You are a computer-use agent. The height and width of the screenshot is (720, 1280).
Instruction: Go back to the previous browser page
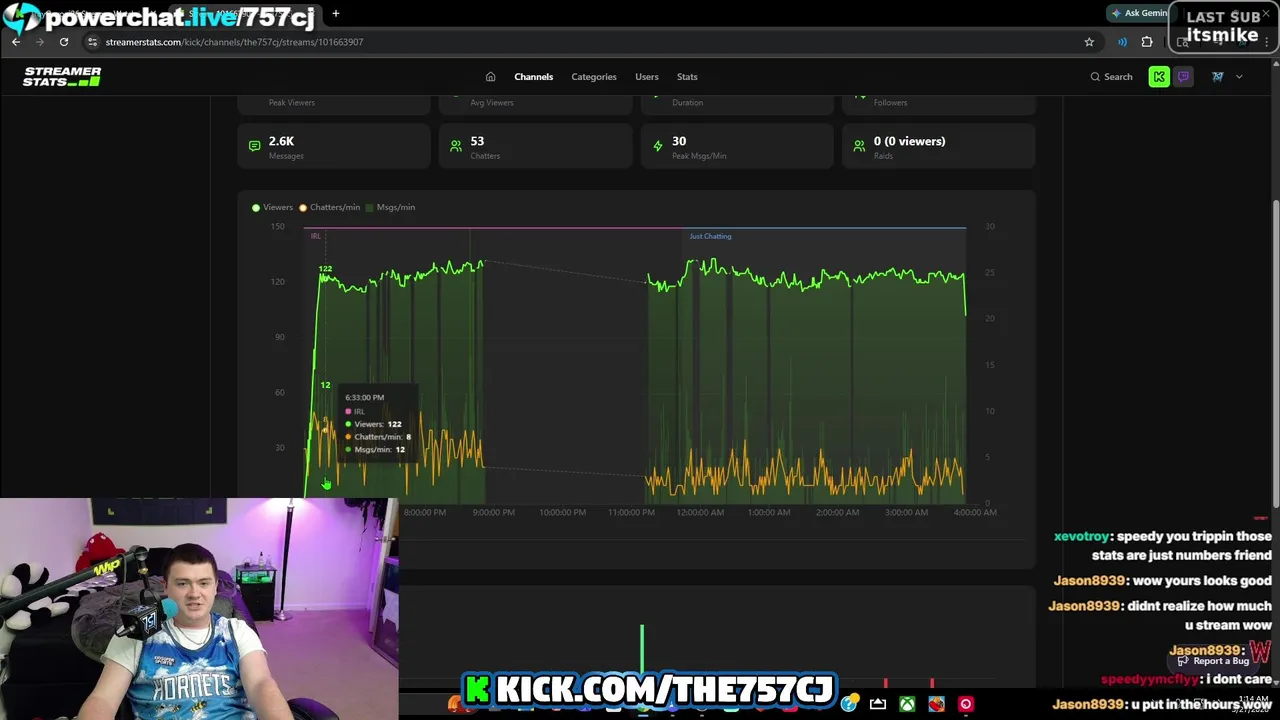tap(16, 42)
